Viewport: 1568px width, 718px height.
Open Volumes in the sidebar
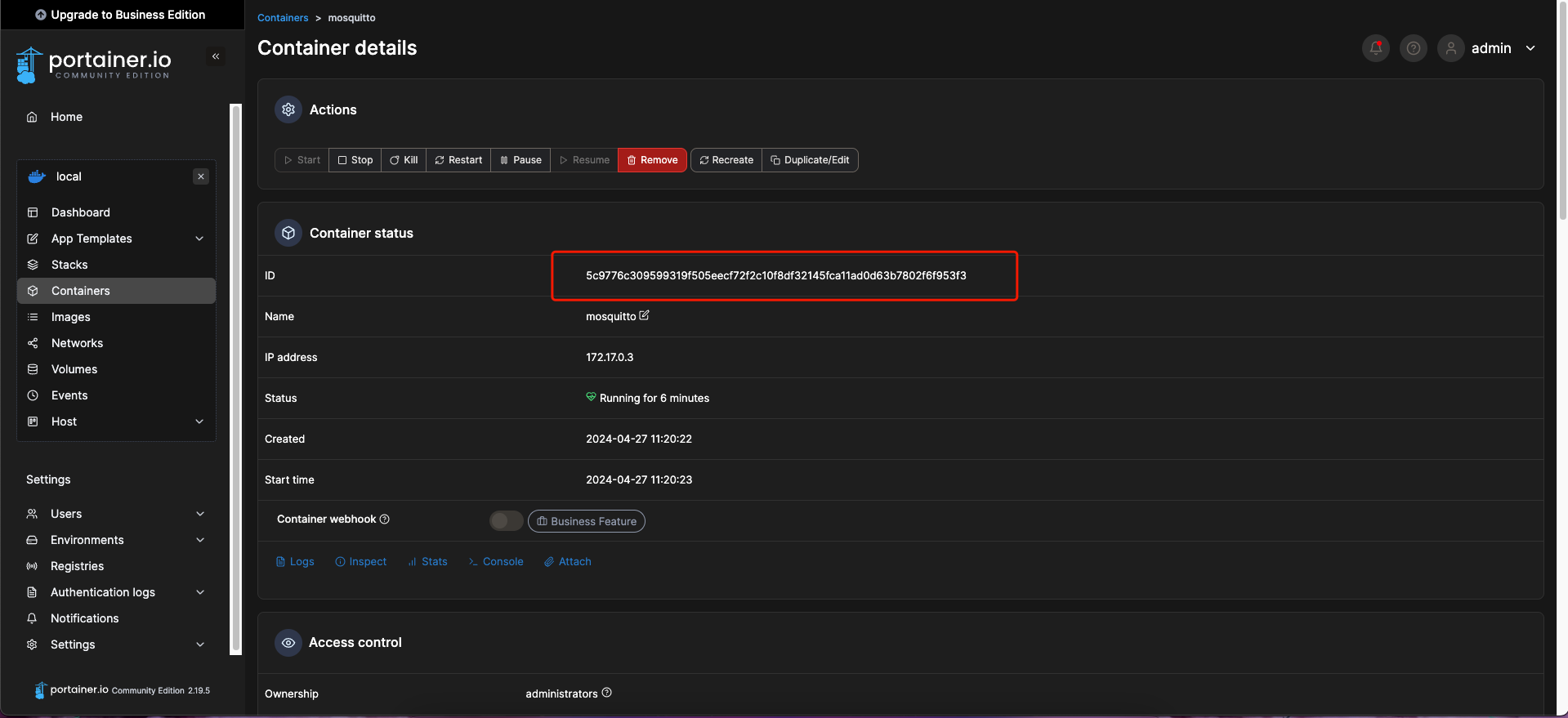[116, 369]
